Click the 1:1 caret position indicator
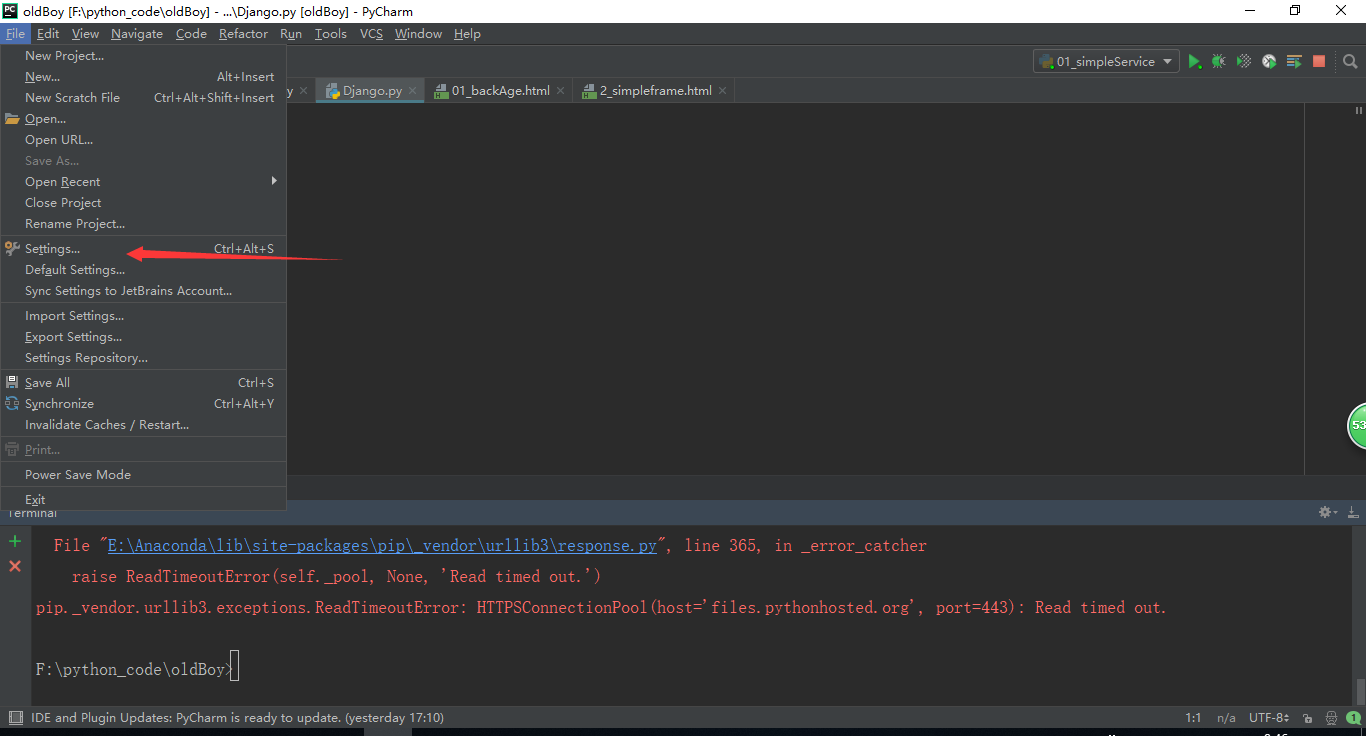 (x=1193, y=718)
